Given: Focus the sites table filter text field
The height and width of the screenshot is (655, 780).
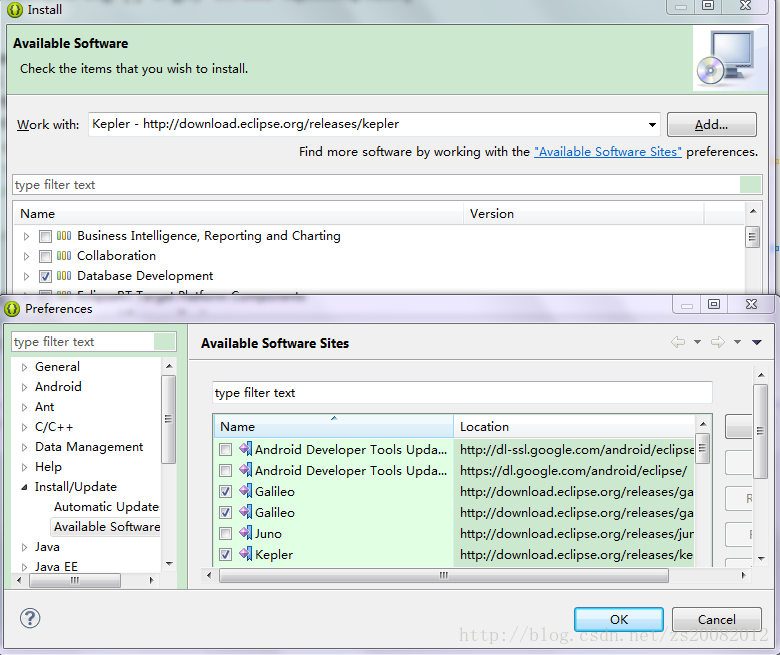Looking at the screenshot, I should (462, 392).
